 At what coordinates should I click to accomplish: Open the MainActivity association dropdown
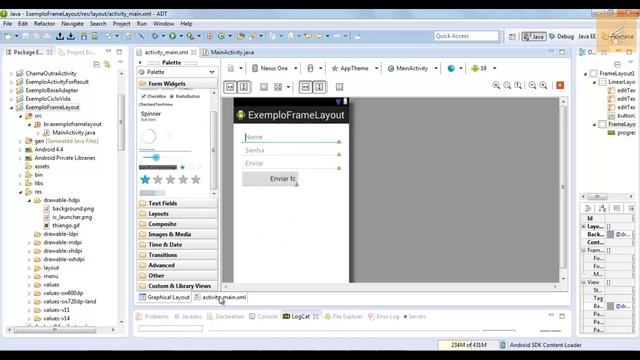pyautogui.click(x=412, y=68)
